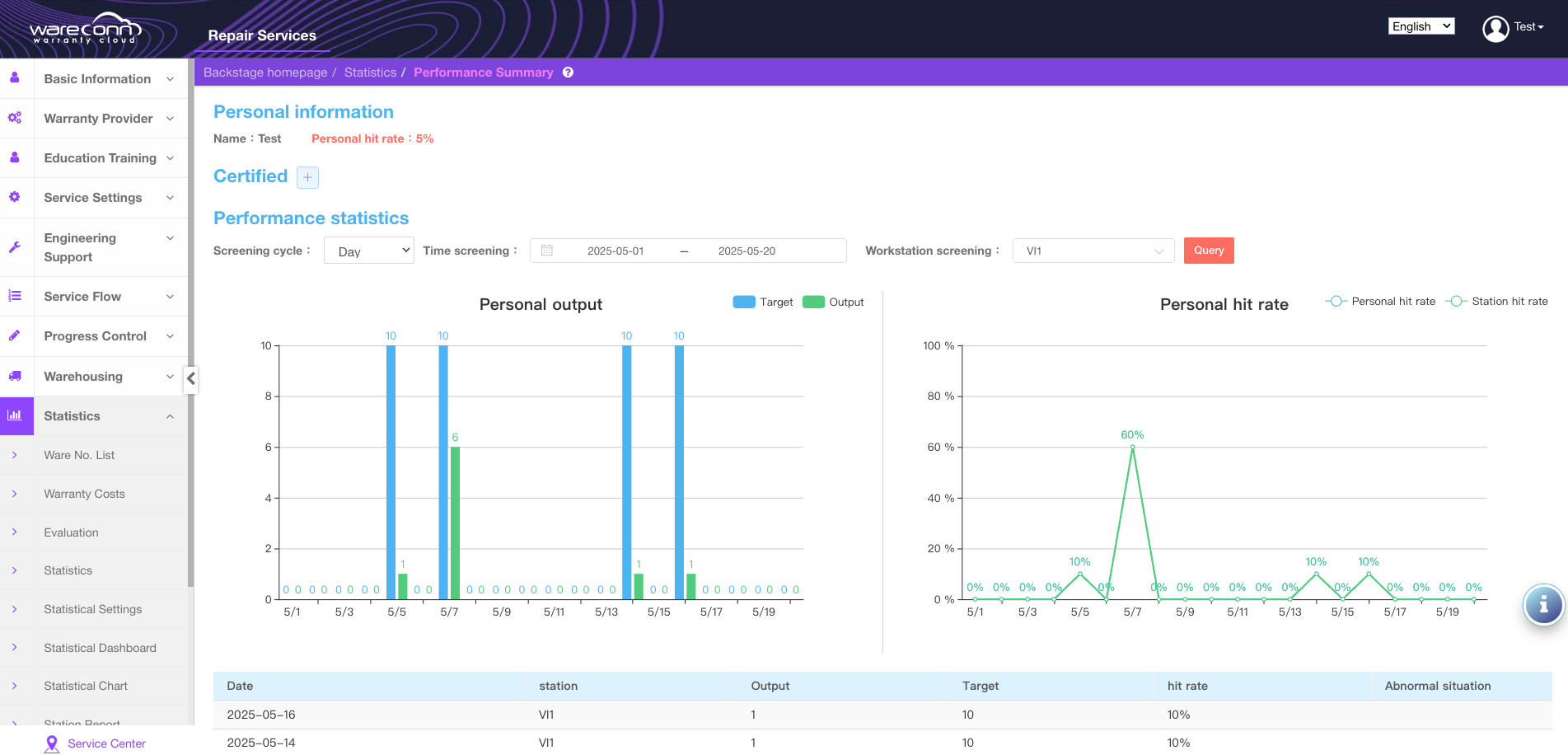Screen dimensions: 1568x755
Task: Collapse the sidebar with the arrow handle
Action: coord(191,378)
